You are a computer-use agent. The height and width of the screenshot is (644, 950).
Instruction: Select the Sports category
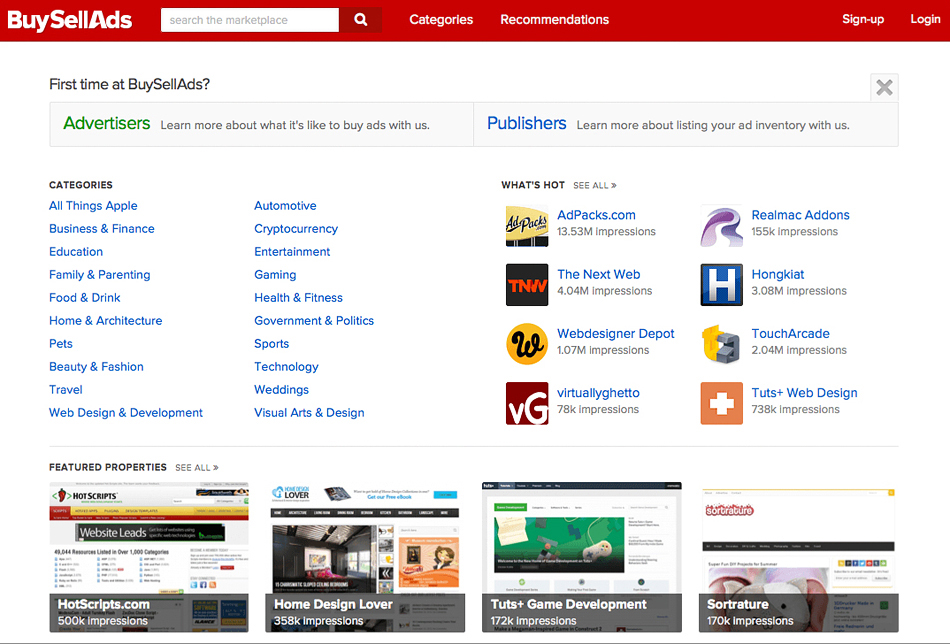(271, 344)
